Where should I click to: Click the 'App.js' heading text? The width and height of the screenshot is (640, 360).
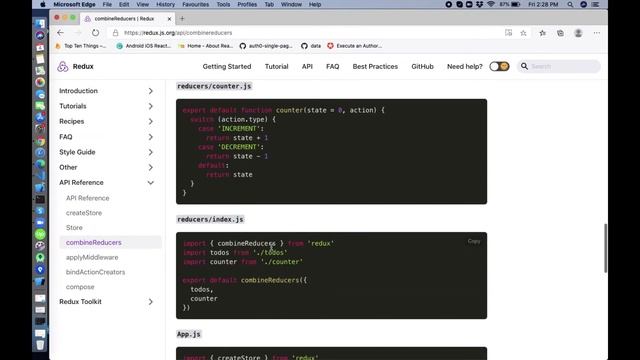(189, 334)
